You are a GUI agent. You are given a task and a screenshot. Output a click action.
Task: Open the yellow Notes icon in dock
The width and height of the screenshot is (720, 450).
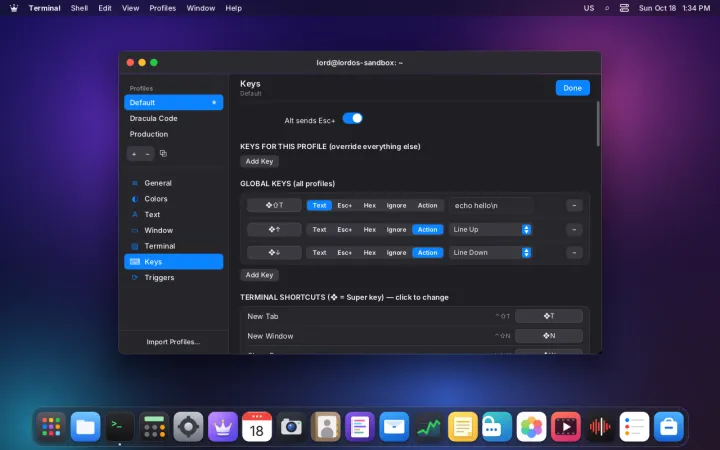(x=462, y=427)
